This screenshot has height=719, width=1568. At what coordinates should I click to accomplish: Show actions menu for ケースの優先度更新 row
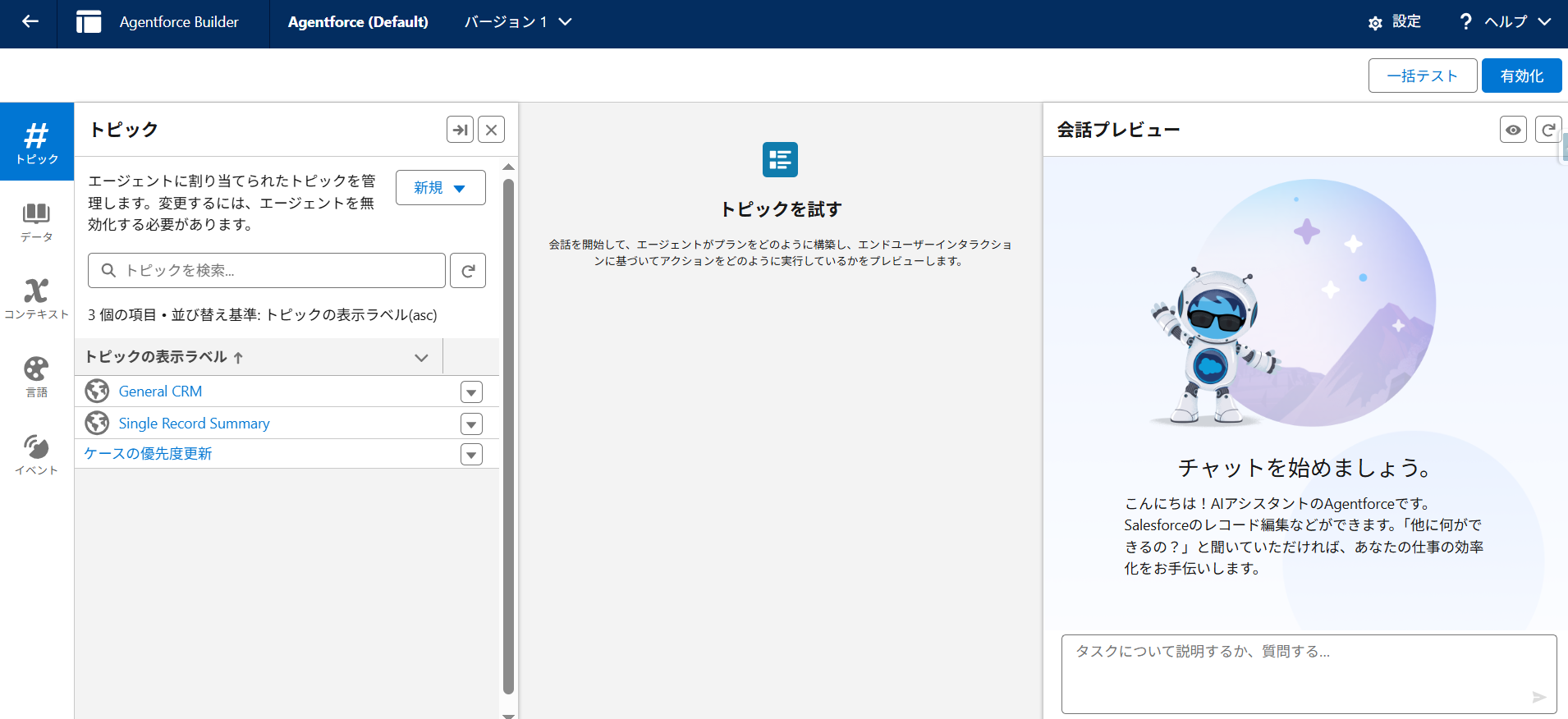click(471, 455)
